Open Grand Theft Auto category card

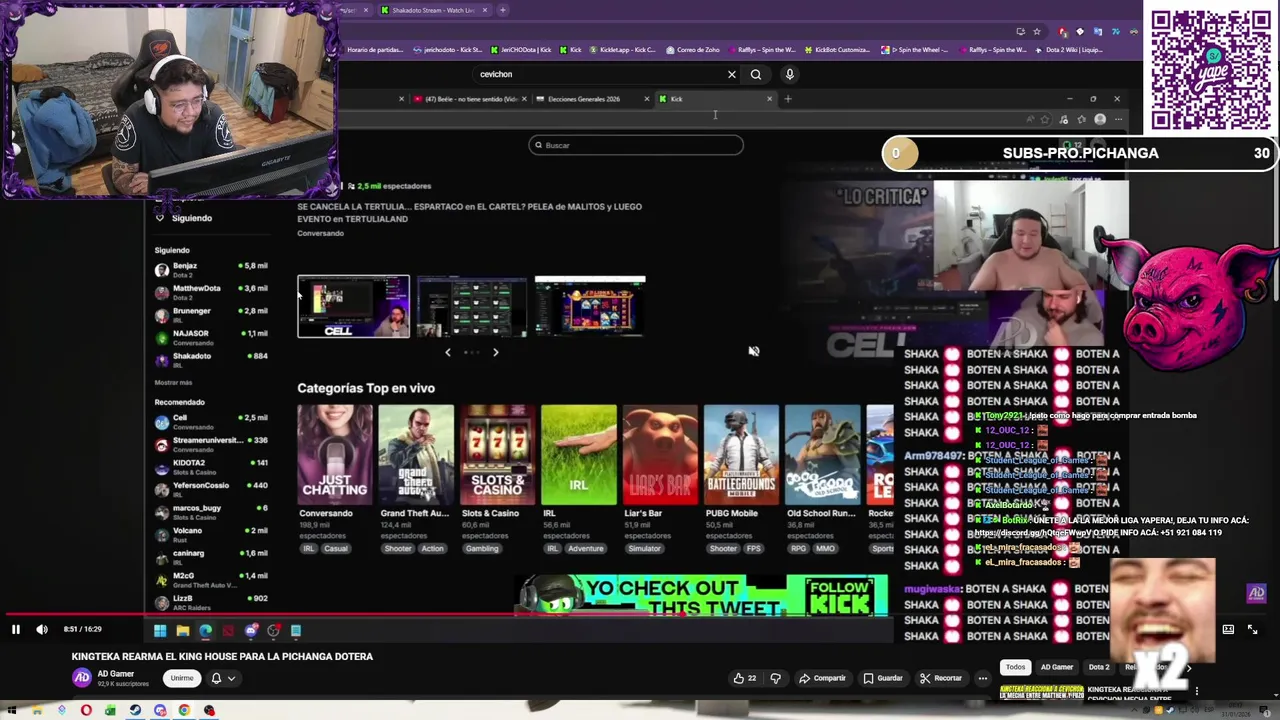tap(416, 455)
